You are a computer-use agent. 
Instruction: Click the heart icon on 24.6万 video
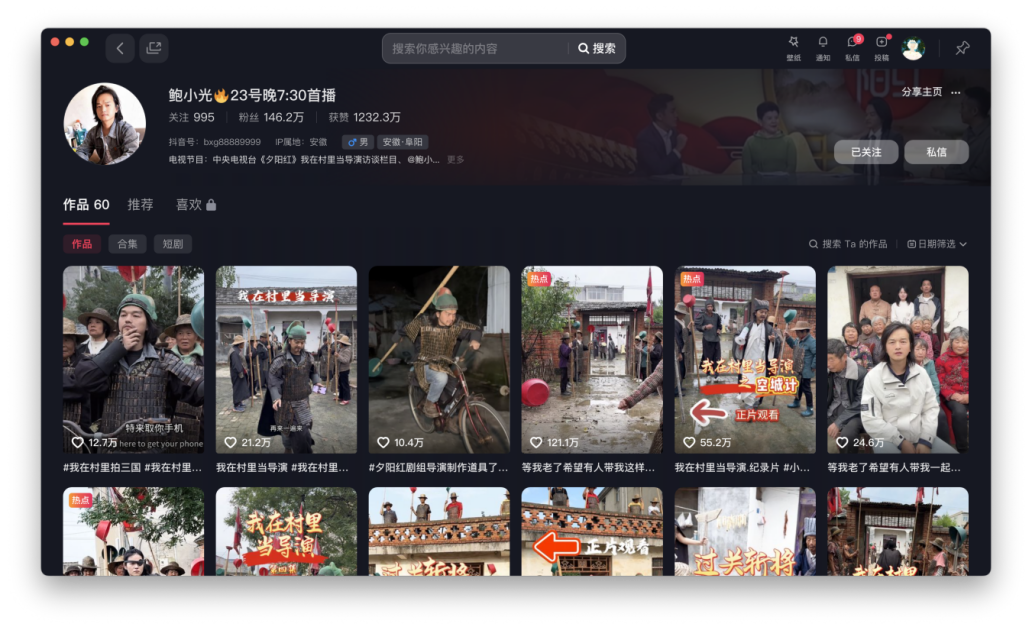point(842,442)
